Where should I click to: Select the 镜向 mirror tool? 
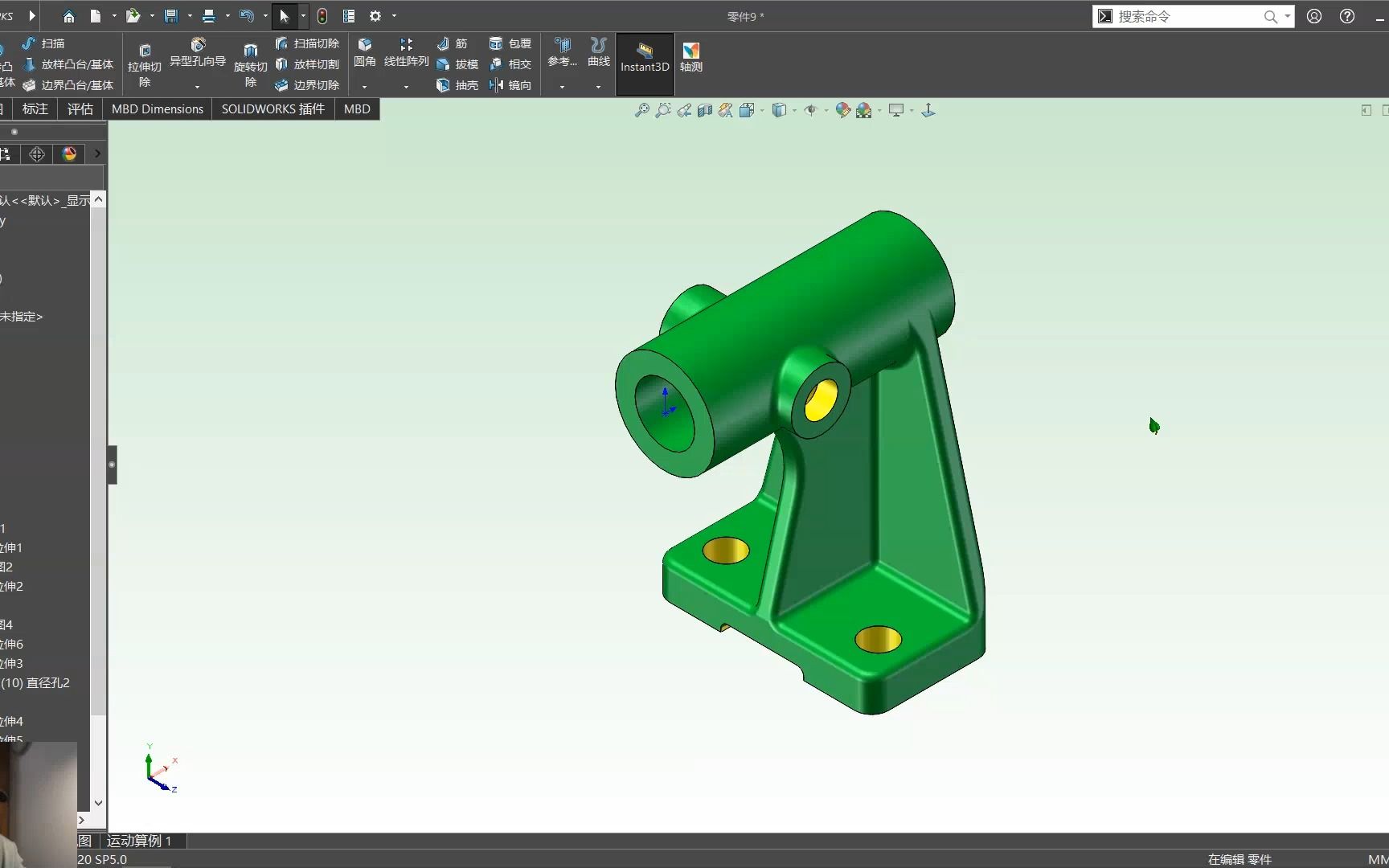coord(510,85)
